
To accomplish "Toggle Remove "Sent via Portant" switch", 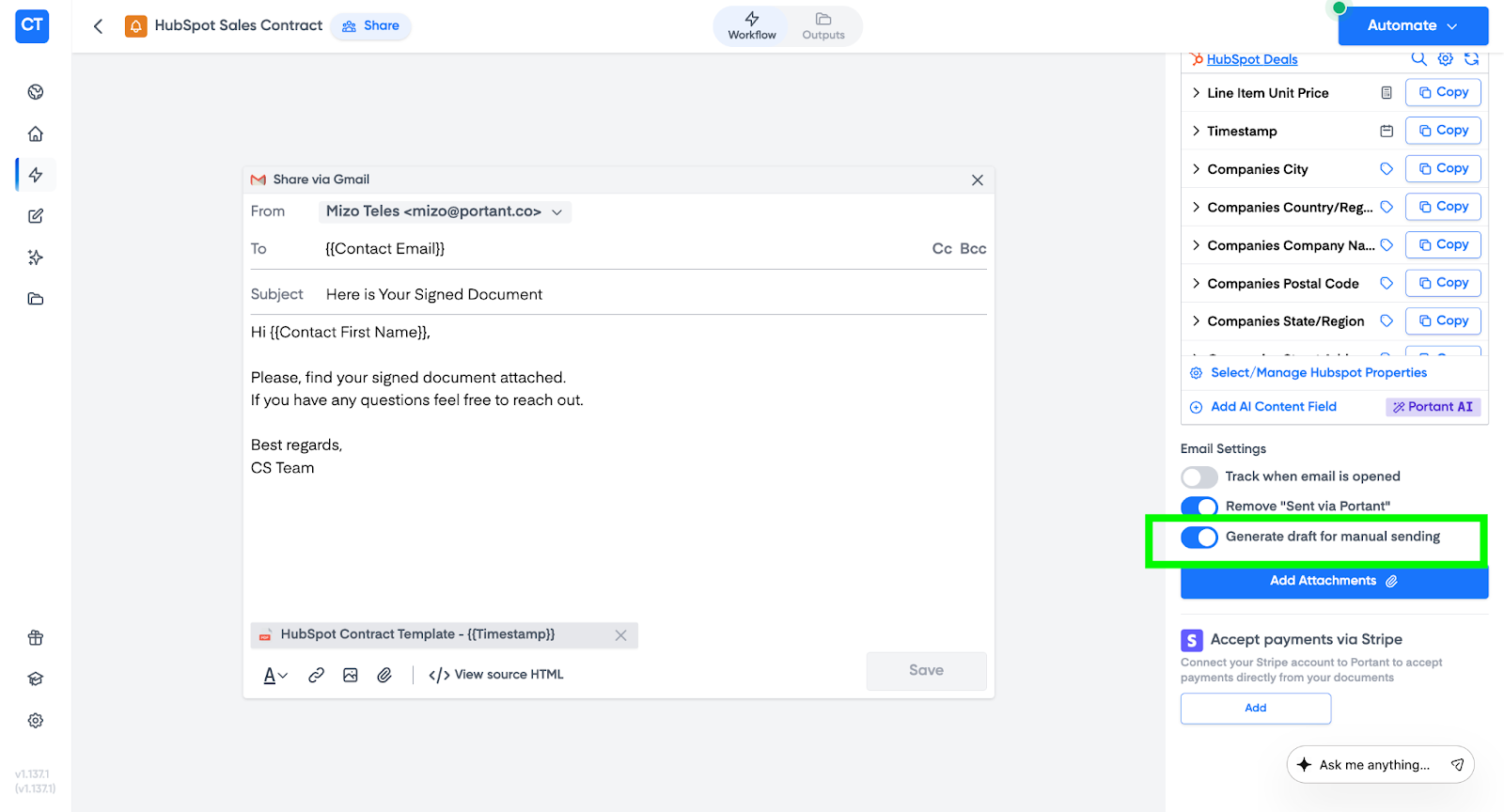I will [1199, 507].
